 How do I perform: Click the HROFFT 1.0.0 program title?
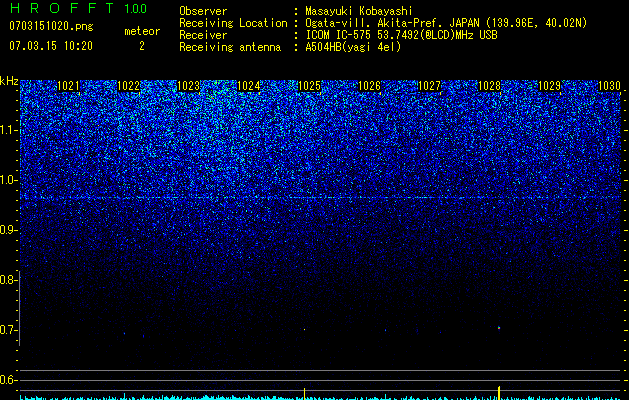point(79,8)
